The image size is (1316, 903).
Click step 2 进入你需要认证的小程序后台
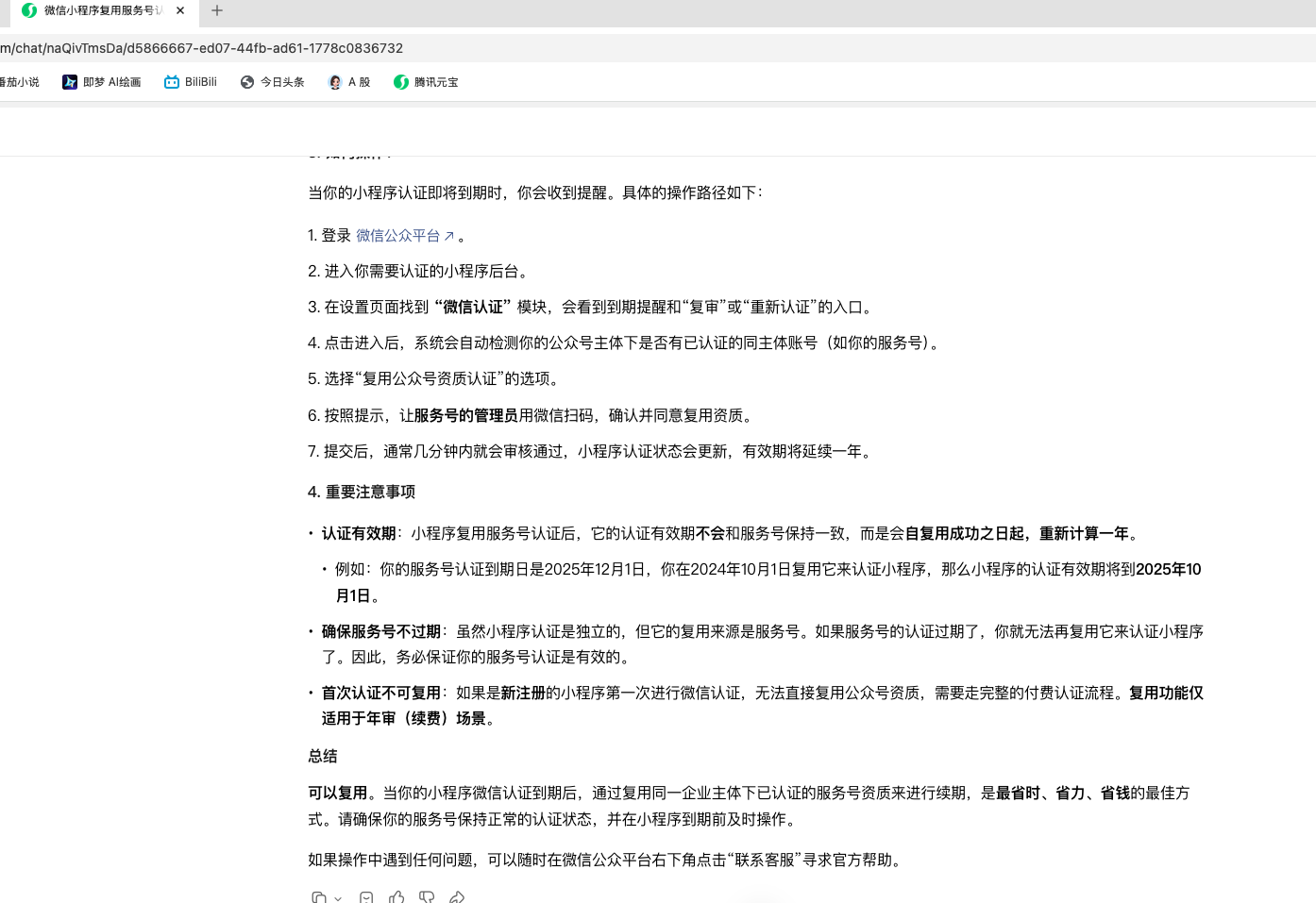pos(421,271)
